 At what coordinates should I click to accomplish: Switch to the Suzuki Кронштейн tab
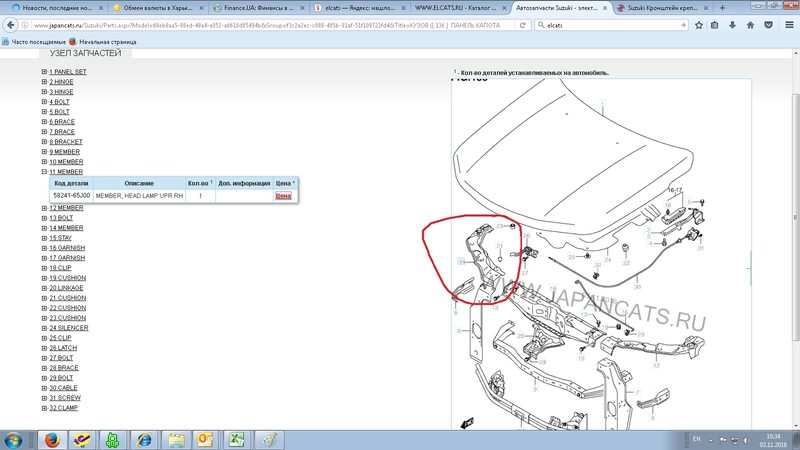click(662, 8)
